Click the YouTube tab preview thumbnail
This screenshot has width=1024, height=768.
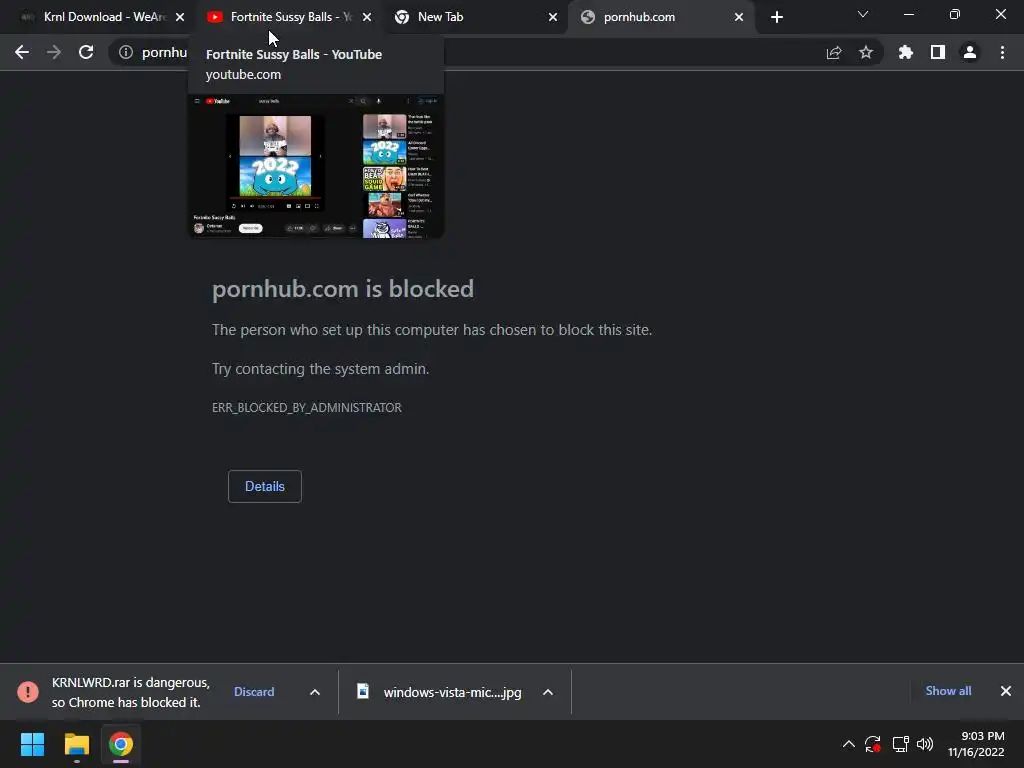point(316,167)
